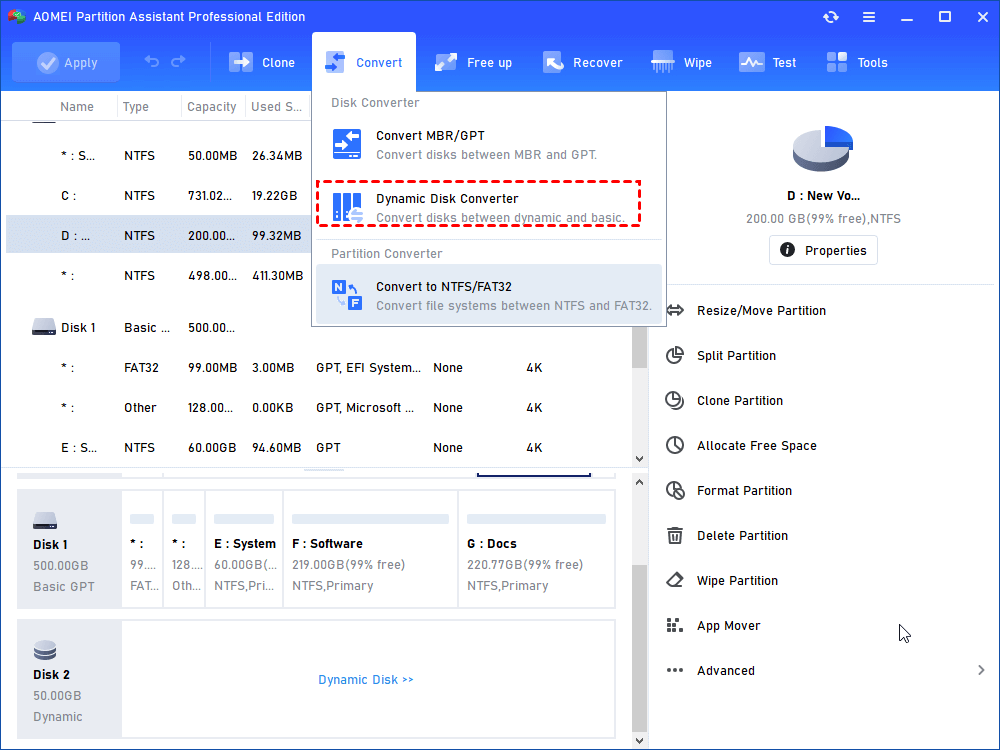
Task: Select the 498.00 NTFS partition row
Action: [159, 276]
